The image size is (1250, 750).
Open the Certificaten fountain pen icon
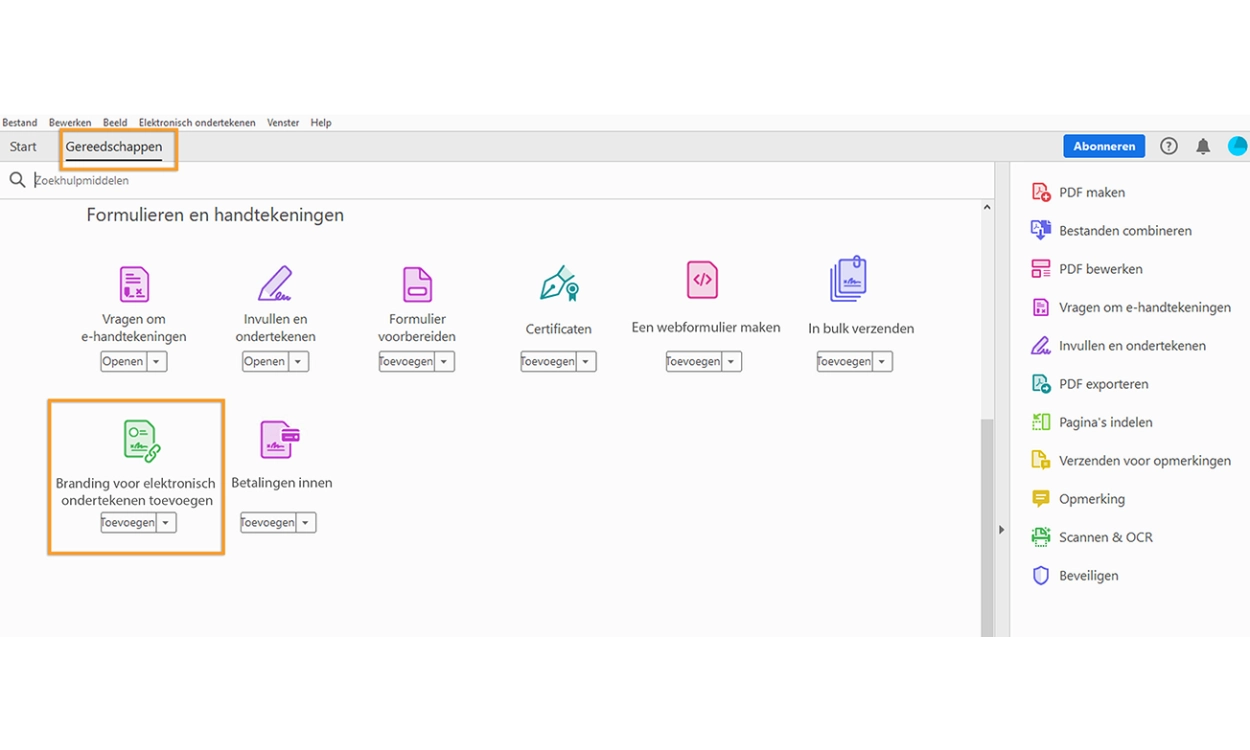click(x=559, y=284)
